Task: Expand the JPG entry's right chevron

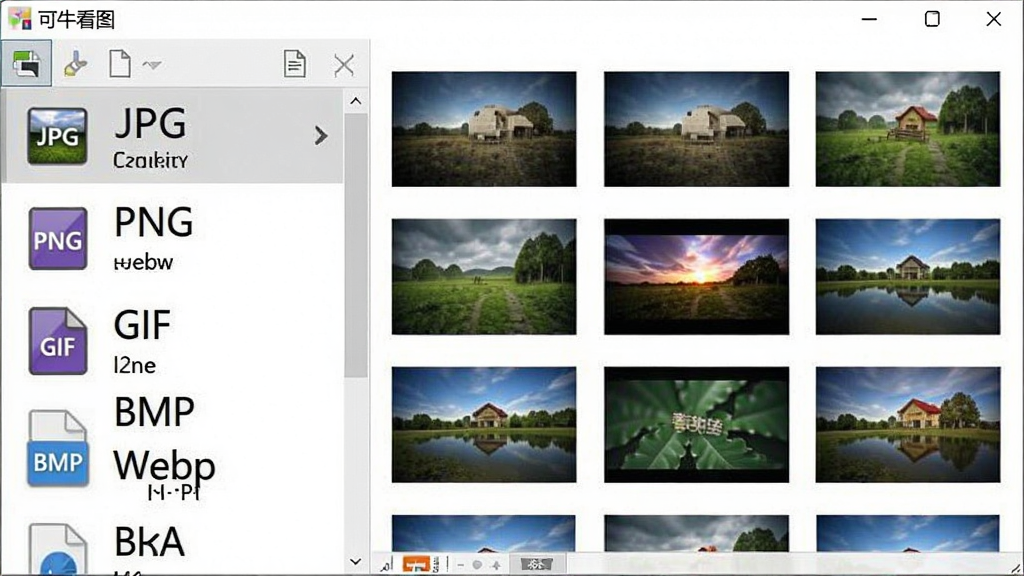Action: pyautogui.click(x=320, y=135)
